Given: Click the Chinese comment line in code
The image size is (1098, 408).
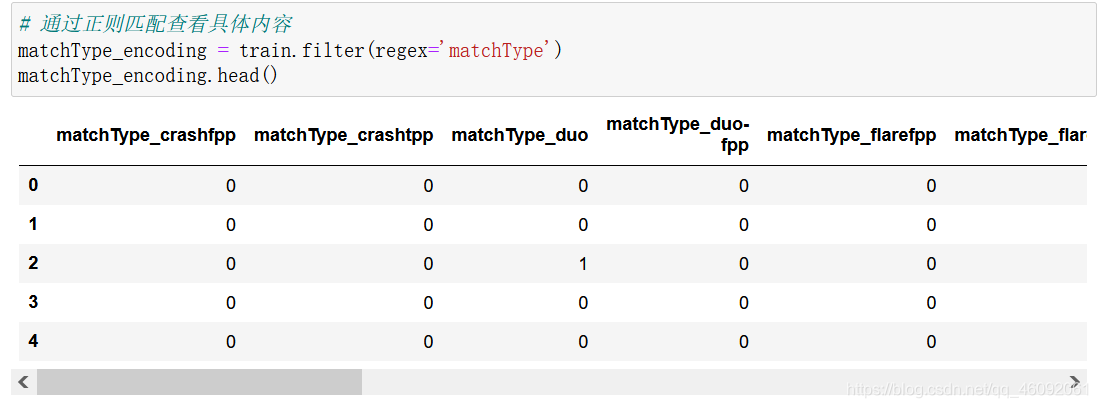Looking at the screenshot, I should tap(155, 24).
